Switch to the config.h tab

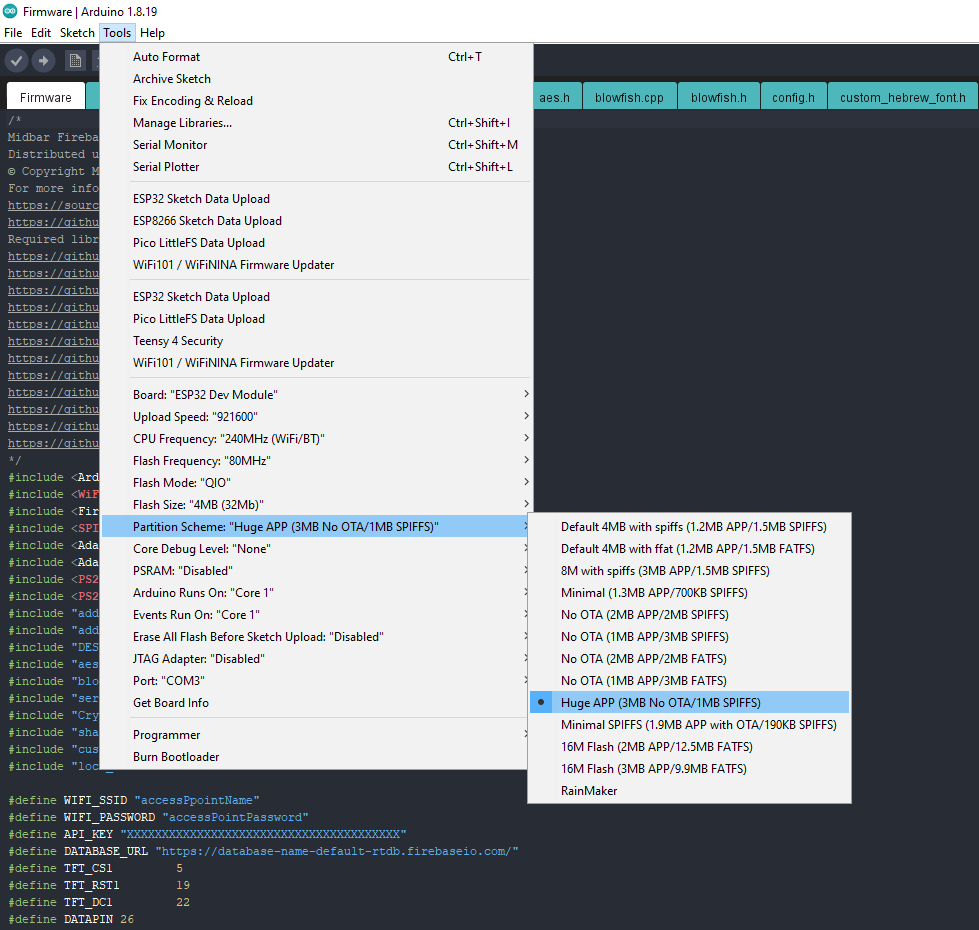coord(794,97)
